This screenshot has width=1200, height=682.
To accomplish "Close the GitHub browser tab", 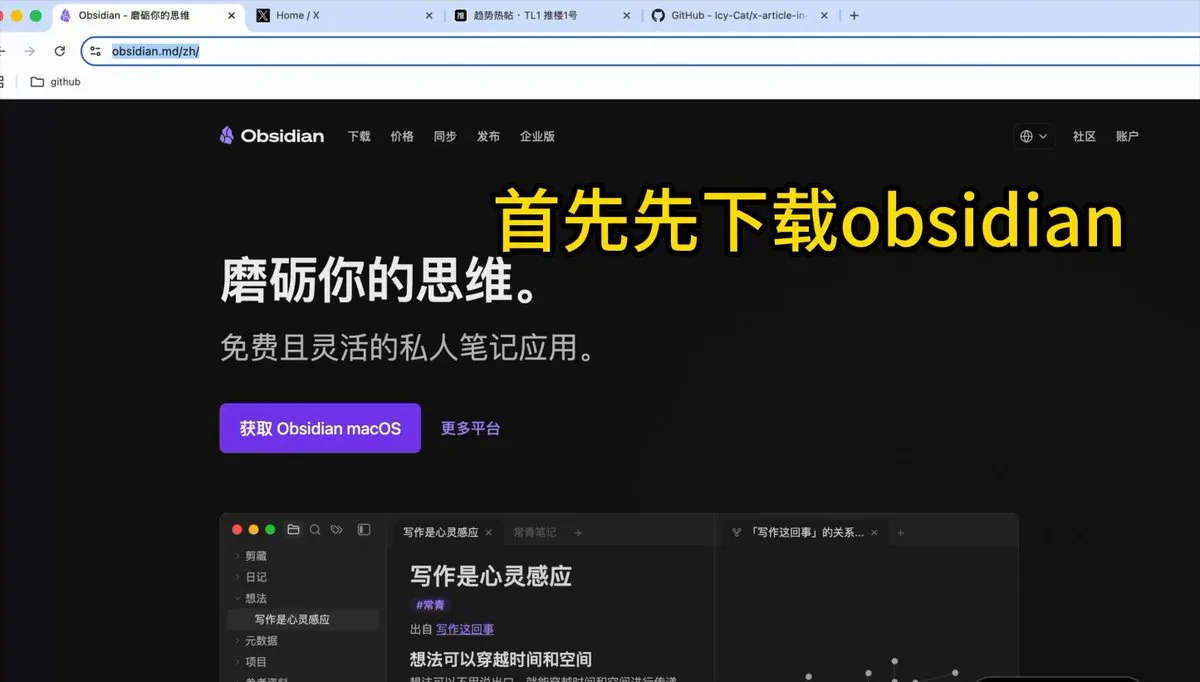I will coord(825,15).
